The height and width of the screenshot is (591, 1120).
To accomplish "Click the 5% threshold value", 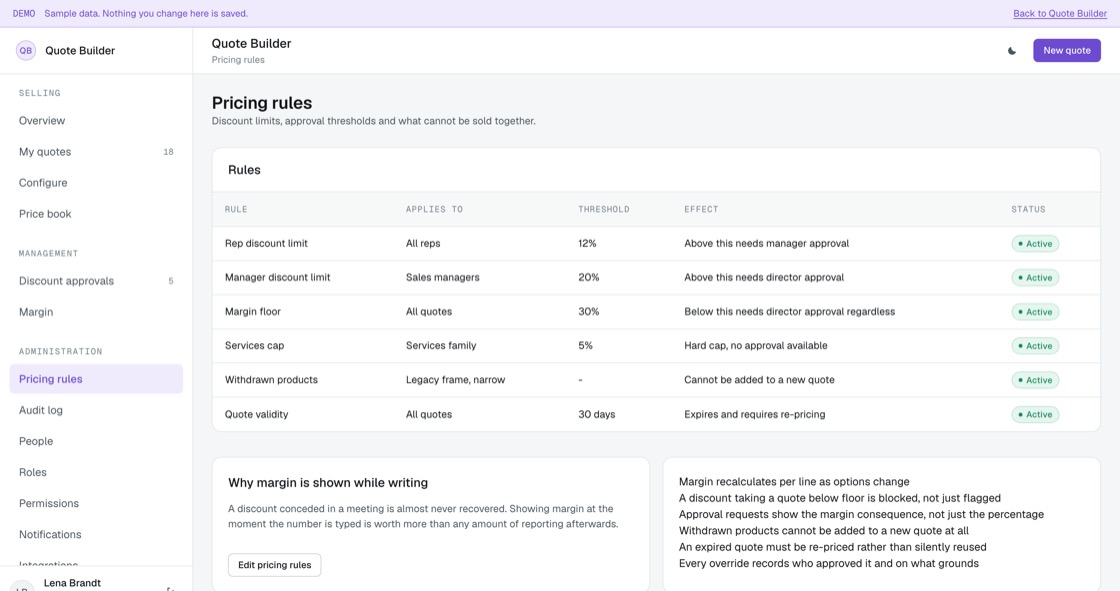I will tap(585, 345).
